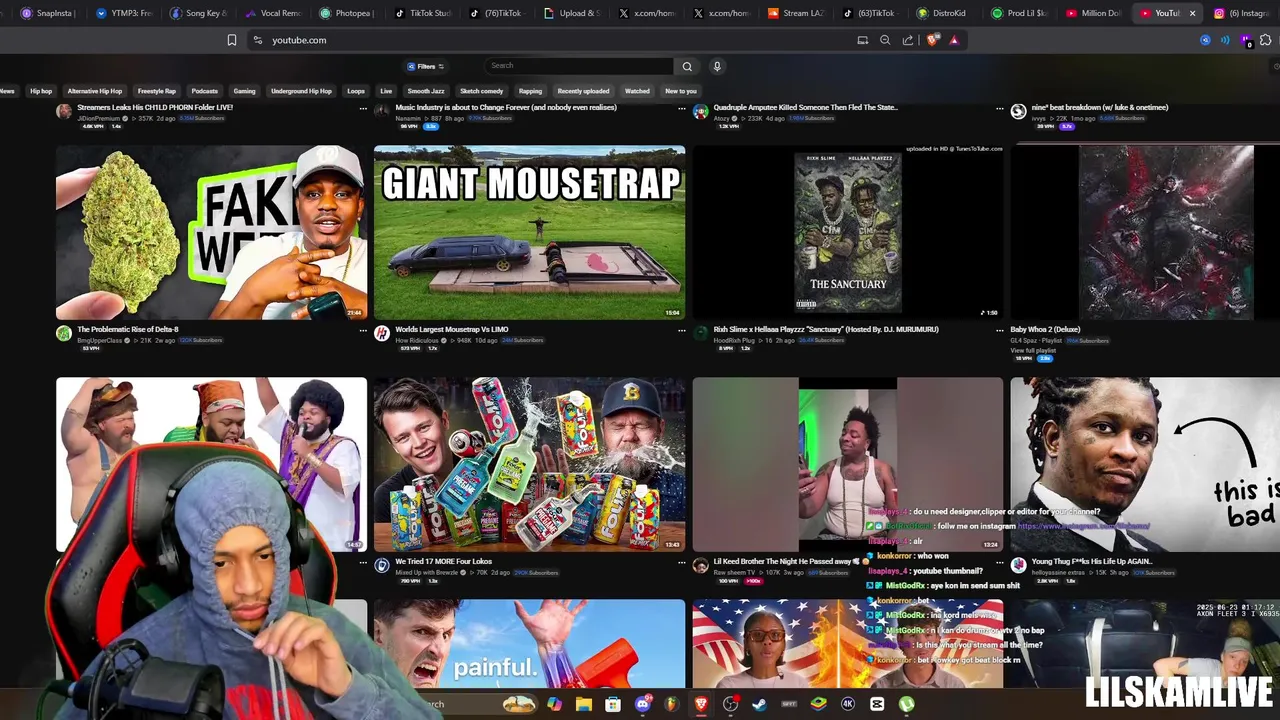Screen dimensions: 1280x720
Task: Open the browser extensions puzzle icon
Action: (1266, 40)
